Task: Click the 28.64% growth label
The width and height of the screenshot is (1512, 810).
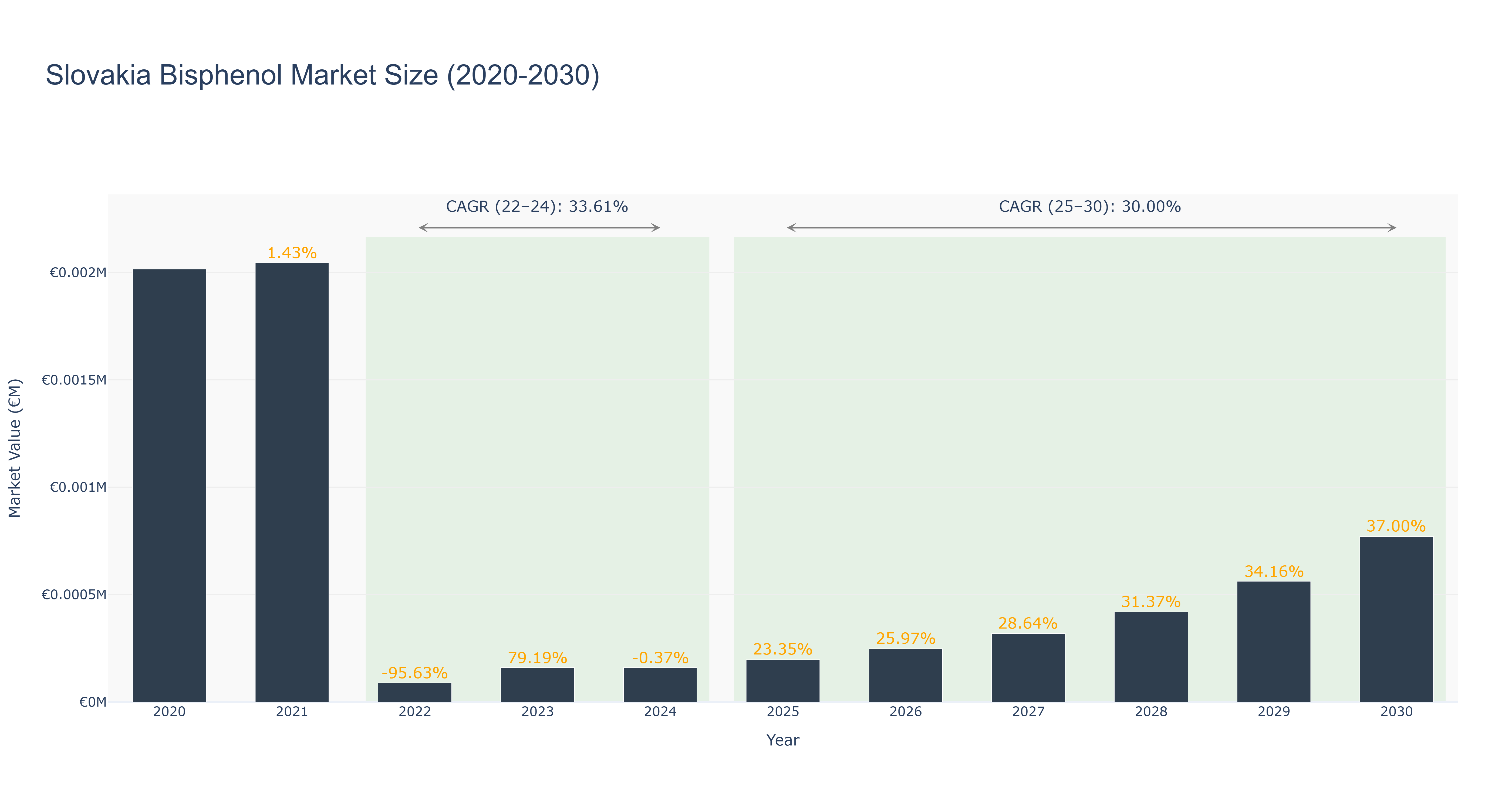Action: coord(1028,623)
